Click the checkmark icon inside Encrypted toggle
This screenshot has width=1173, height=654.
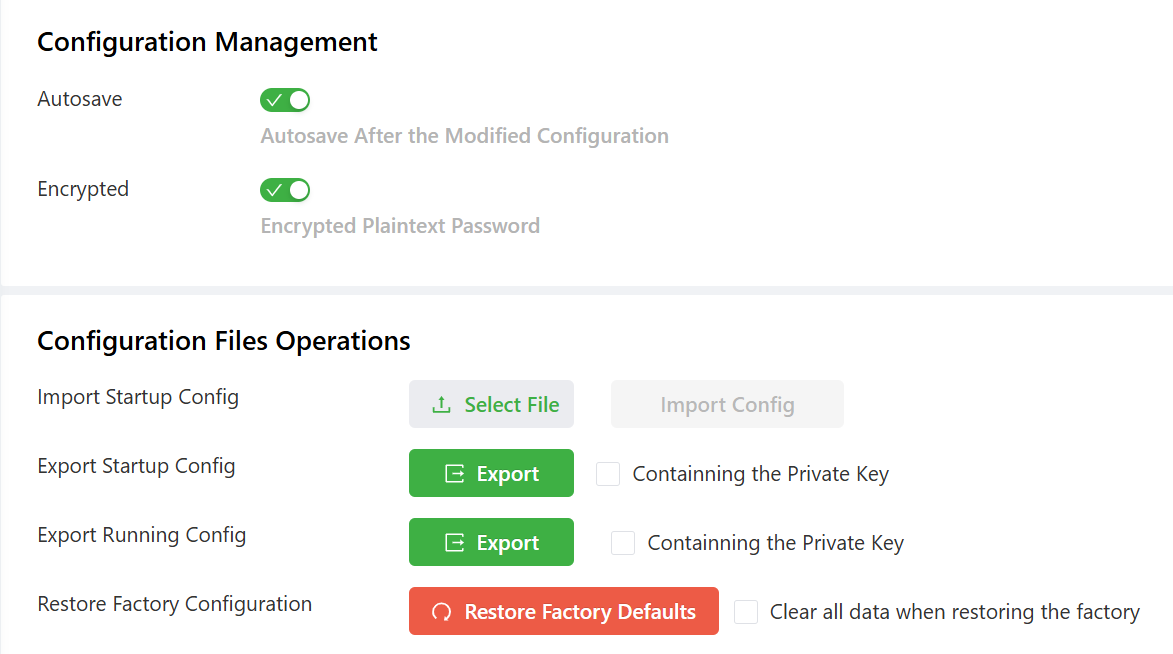coord(274,190)
